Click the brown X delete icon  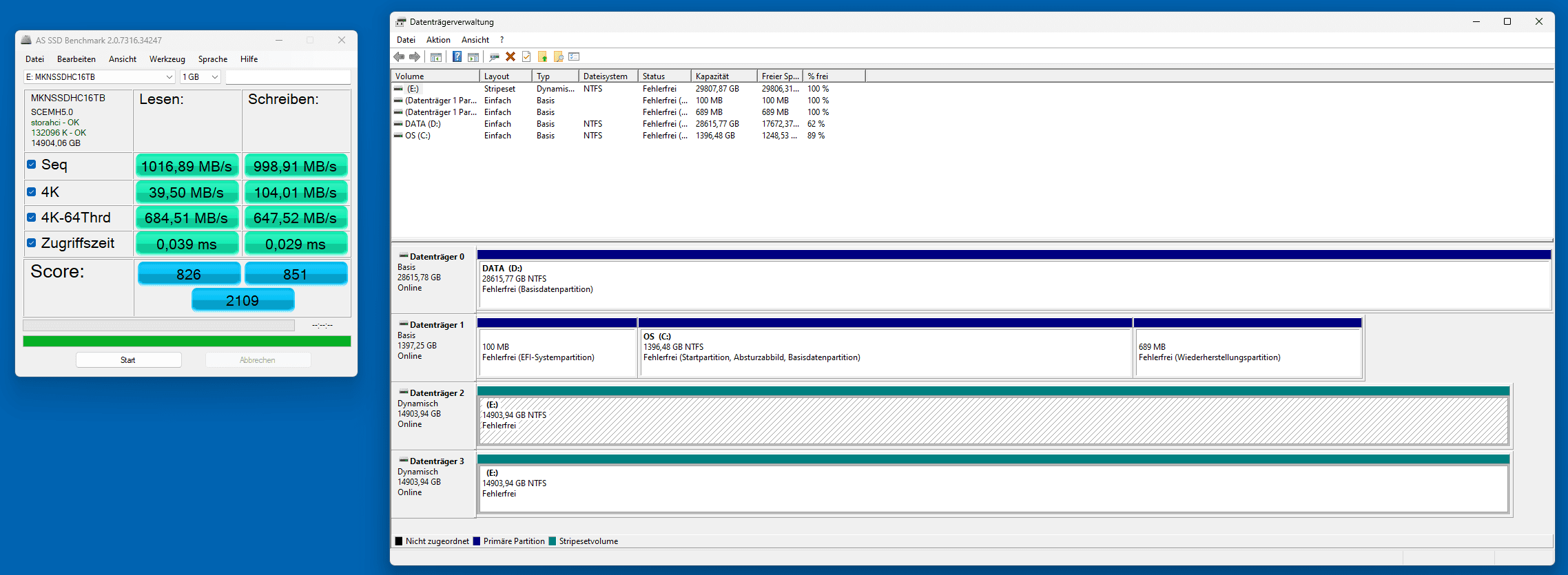510,56
